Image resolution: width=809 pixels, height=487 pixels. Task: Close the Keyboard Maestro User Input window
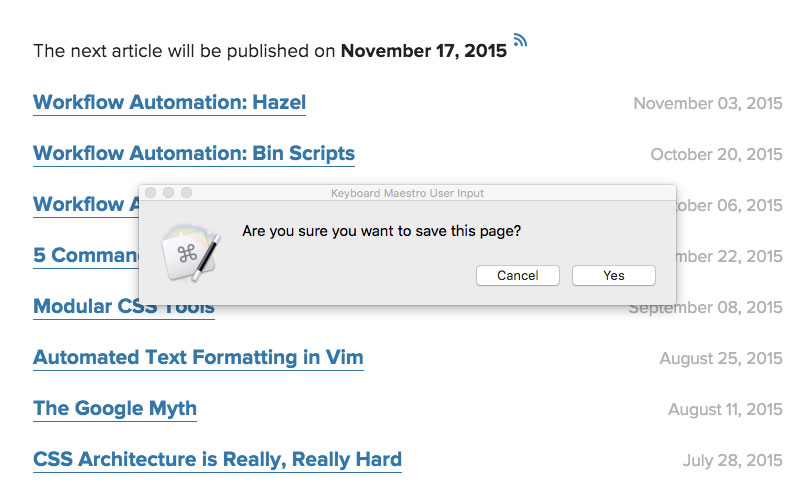151,192
